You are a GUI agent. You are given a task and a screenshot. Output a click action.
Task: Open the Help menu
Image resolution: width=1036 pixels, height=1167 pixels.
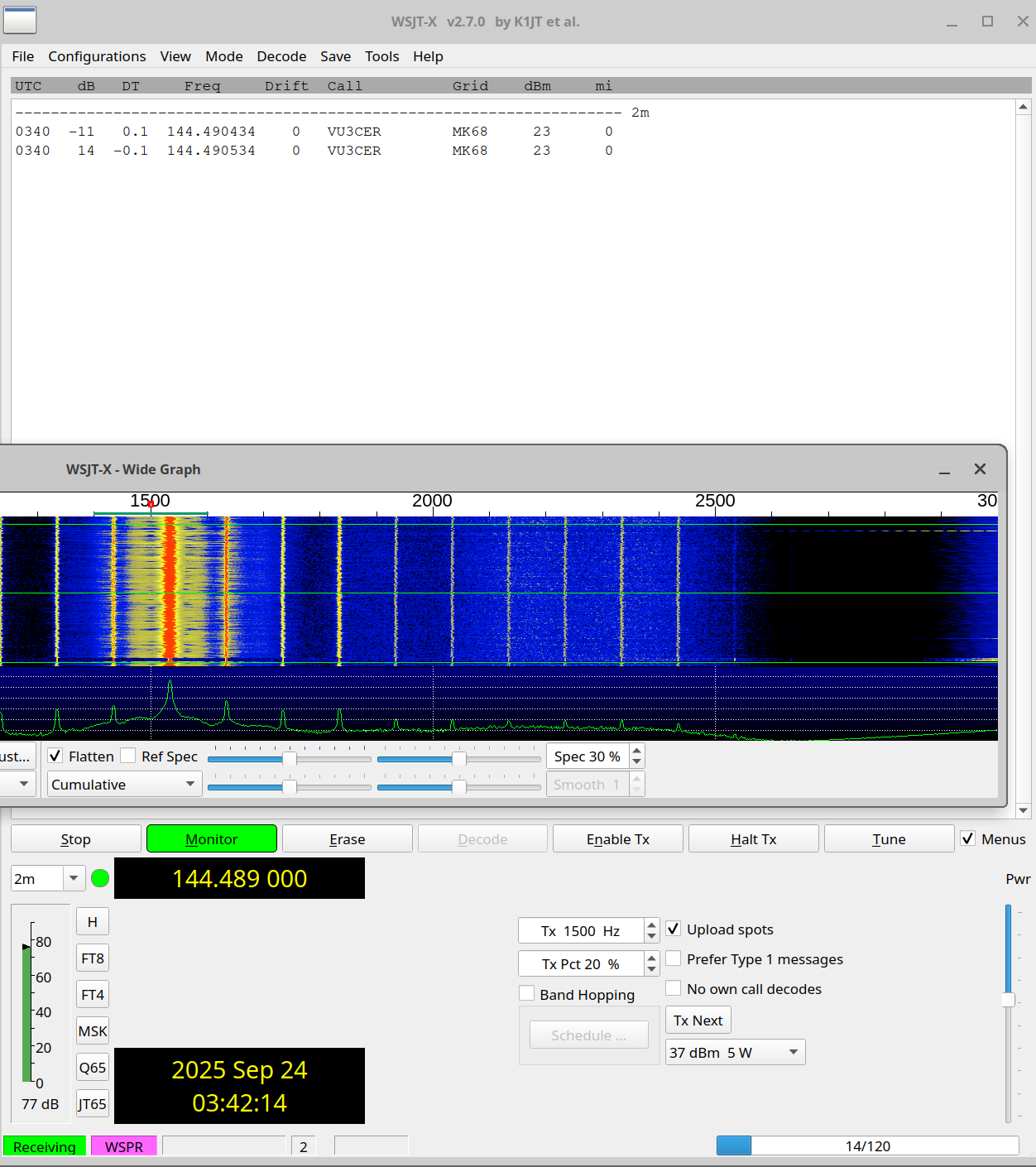pos(428,56)
